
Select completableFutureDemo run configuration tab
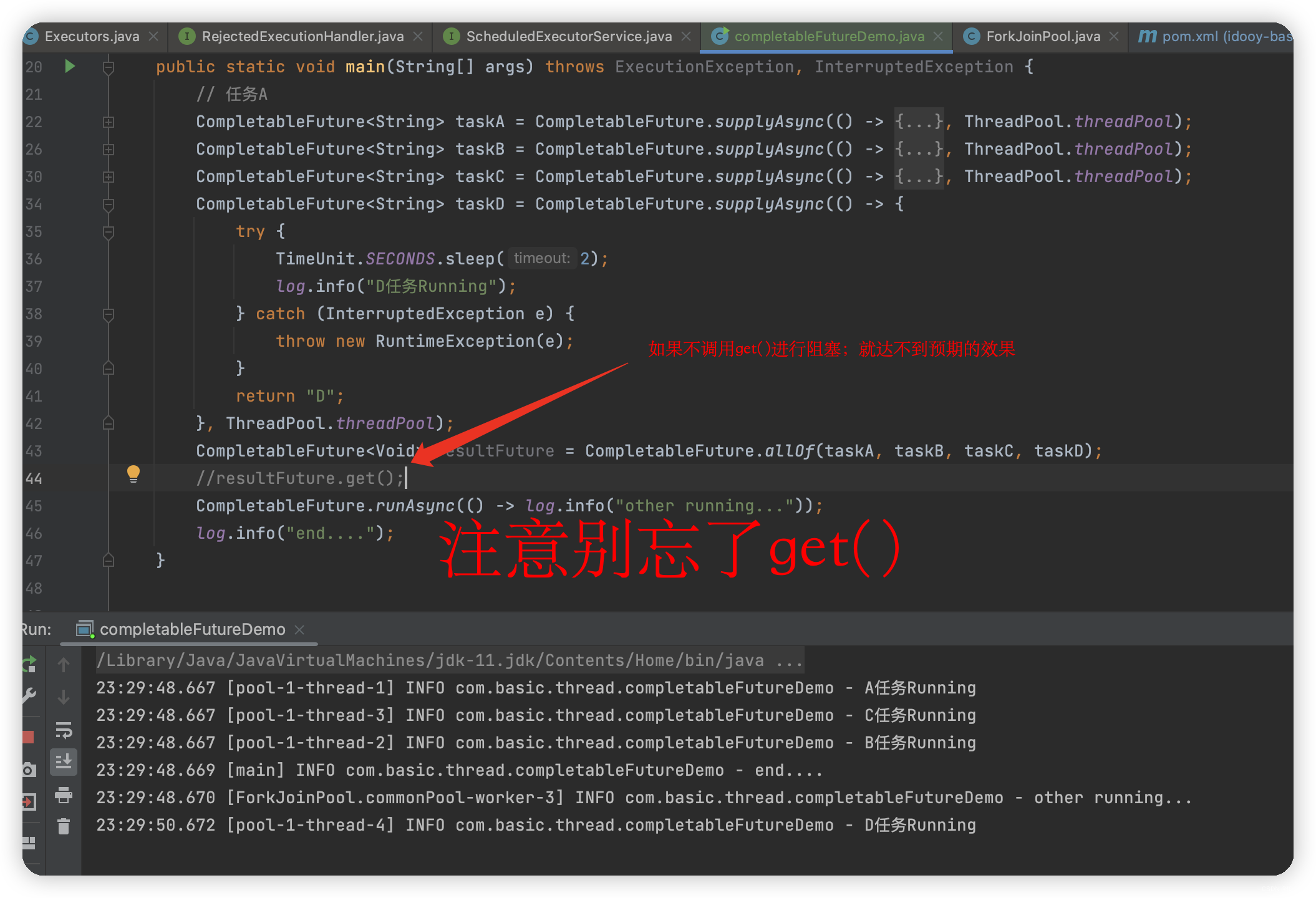pyautogui.click(x=192, y=629)
